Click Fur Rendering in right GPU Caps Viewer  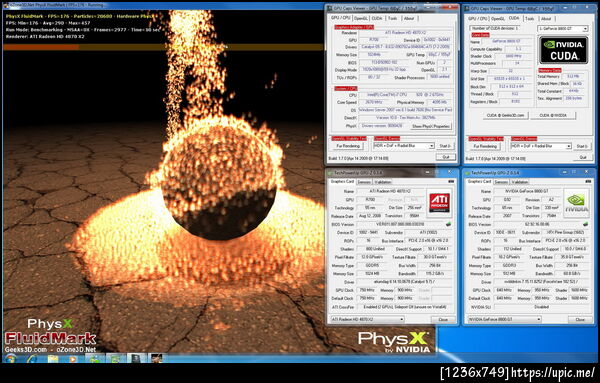point(485,146)
